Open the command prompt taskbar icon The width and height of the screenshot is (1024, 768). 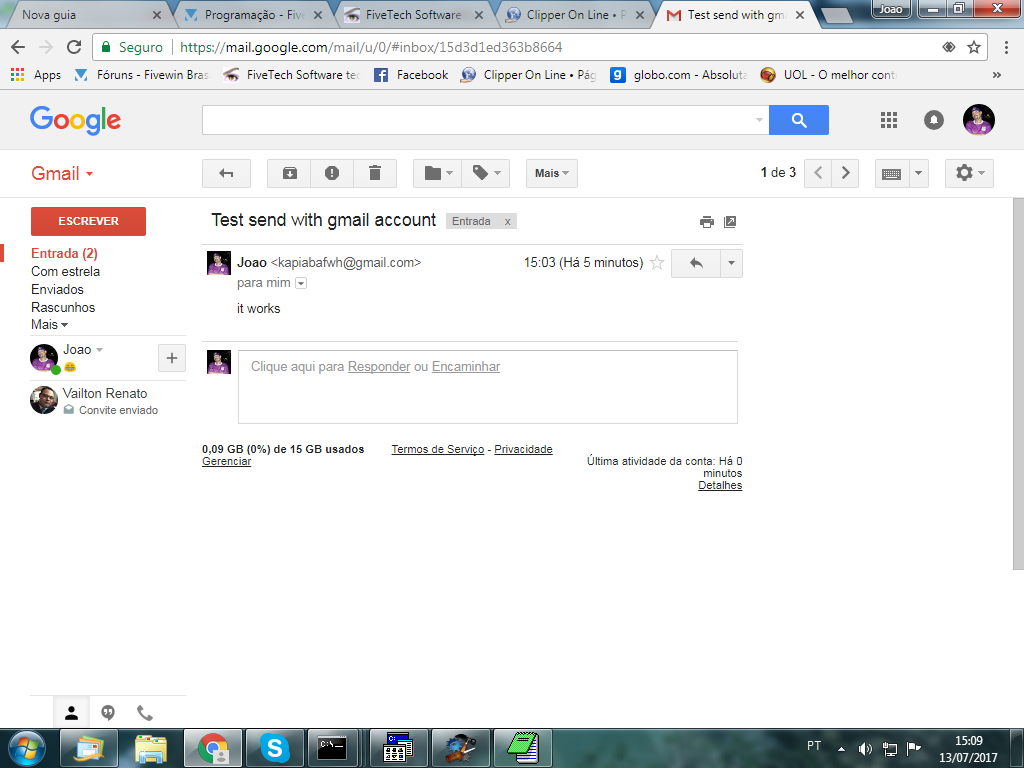point(332,748)
